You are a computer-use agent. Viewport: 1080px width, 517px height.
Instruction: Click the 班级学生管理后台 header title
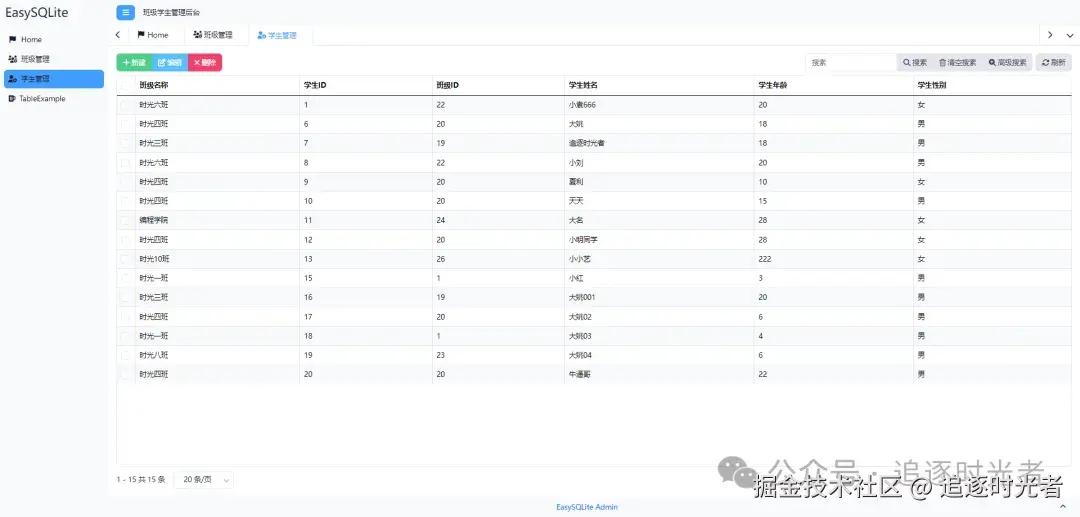point(172,13)
